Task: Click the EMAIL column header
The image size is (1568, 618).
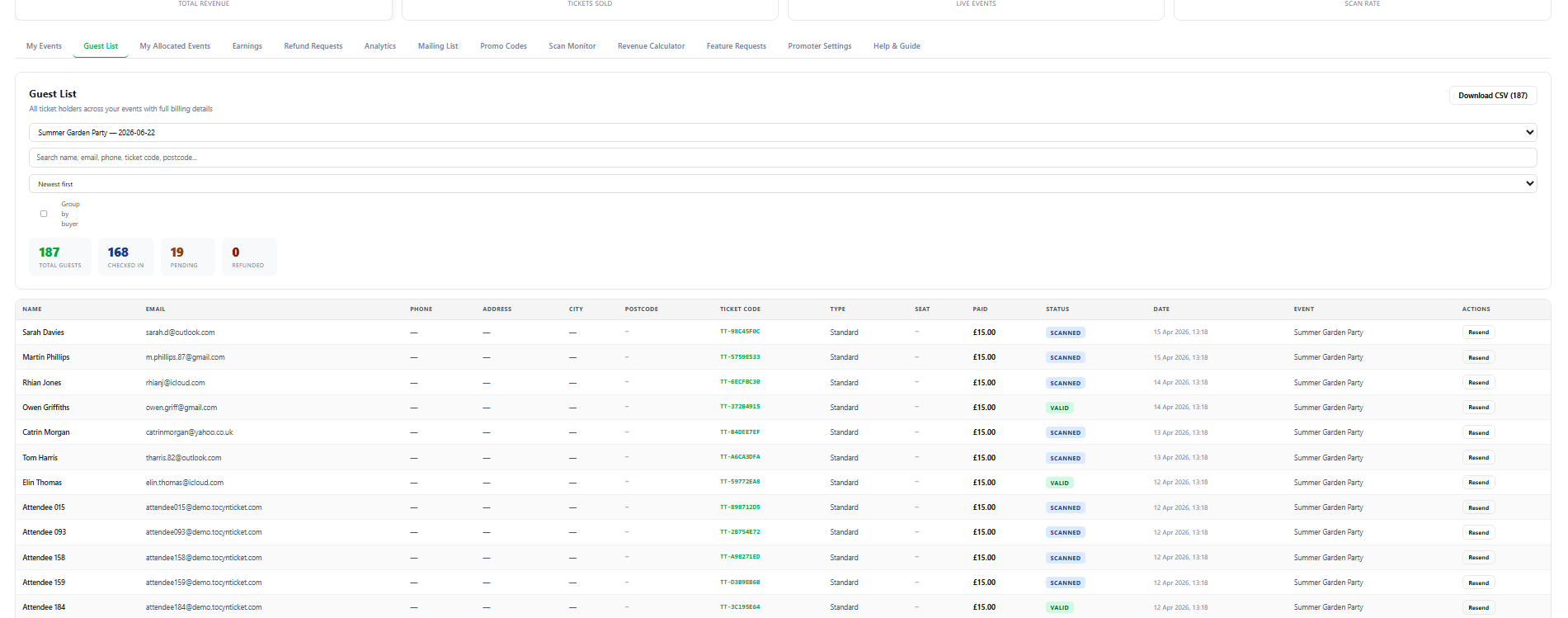Action: click(x=155, y=309)
